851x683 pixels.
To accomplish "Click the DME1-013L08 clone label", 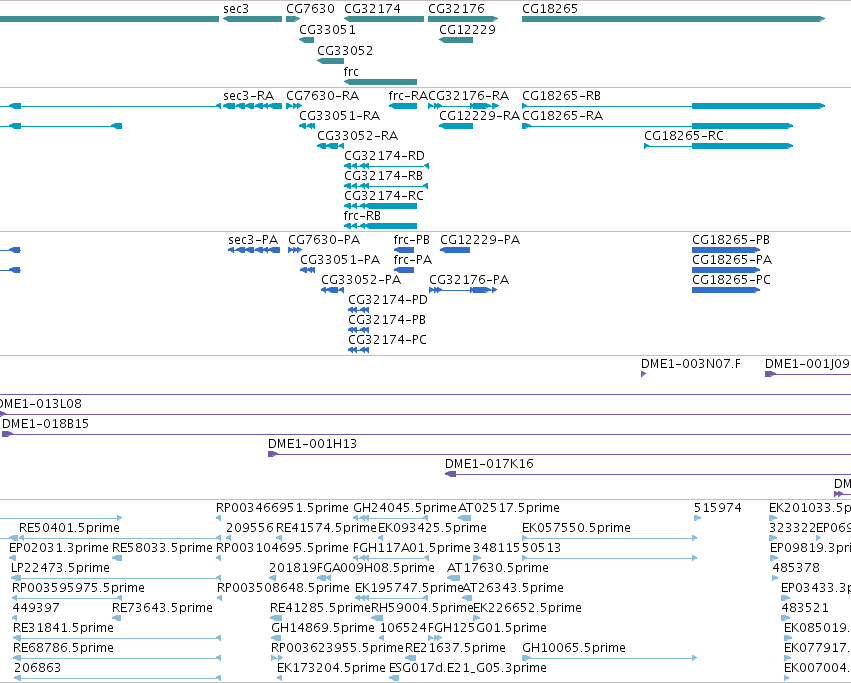I will pyautogui.click(x=40, y=404).
